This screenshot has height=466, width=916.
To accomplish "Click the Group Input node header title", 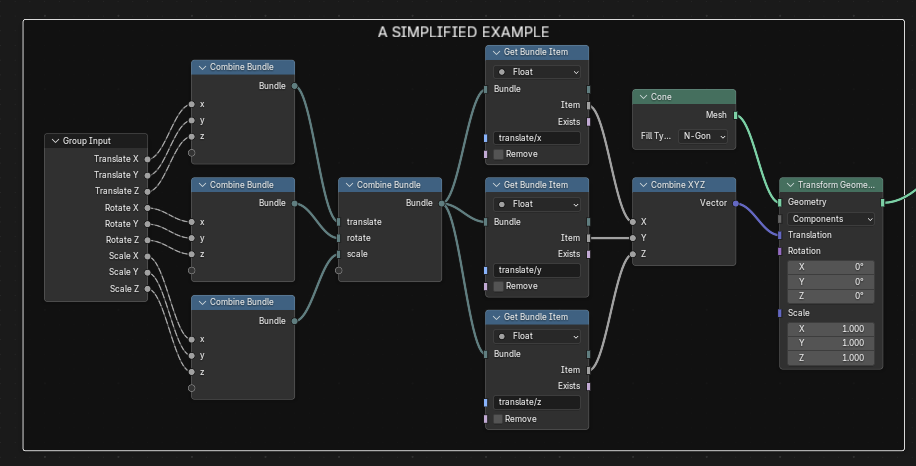I will 86,141.
